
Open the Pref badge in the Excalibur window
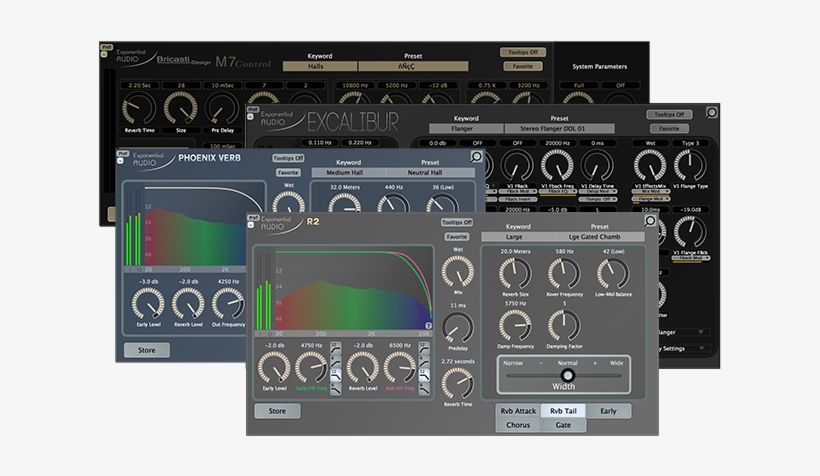click(x=253, y=109)
